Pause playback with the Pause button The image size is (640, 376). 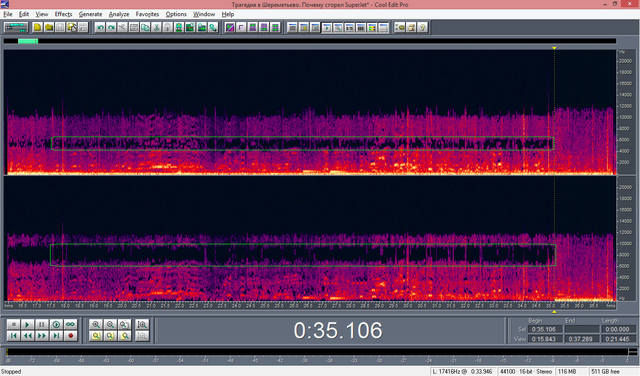[x=42, y=325]
